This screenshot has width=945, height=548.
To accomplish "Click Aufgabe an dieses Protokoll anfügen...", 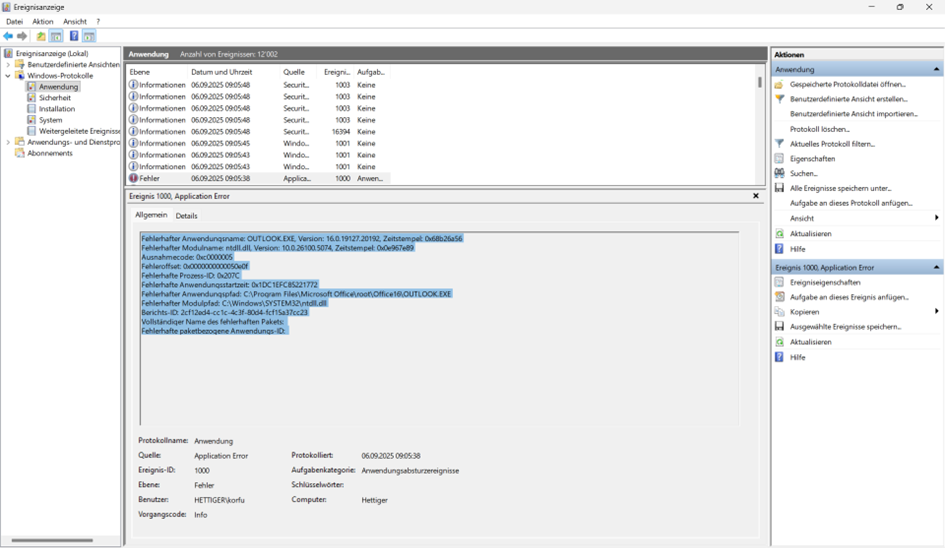I will 851,203.
